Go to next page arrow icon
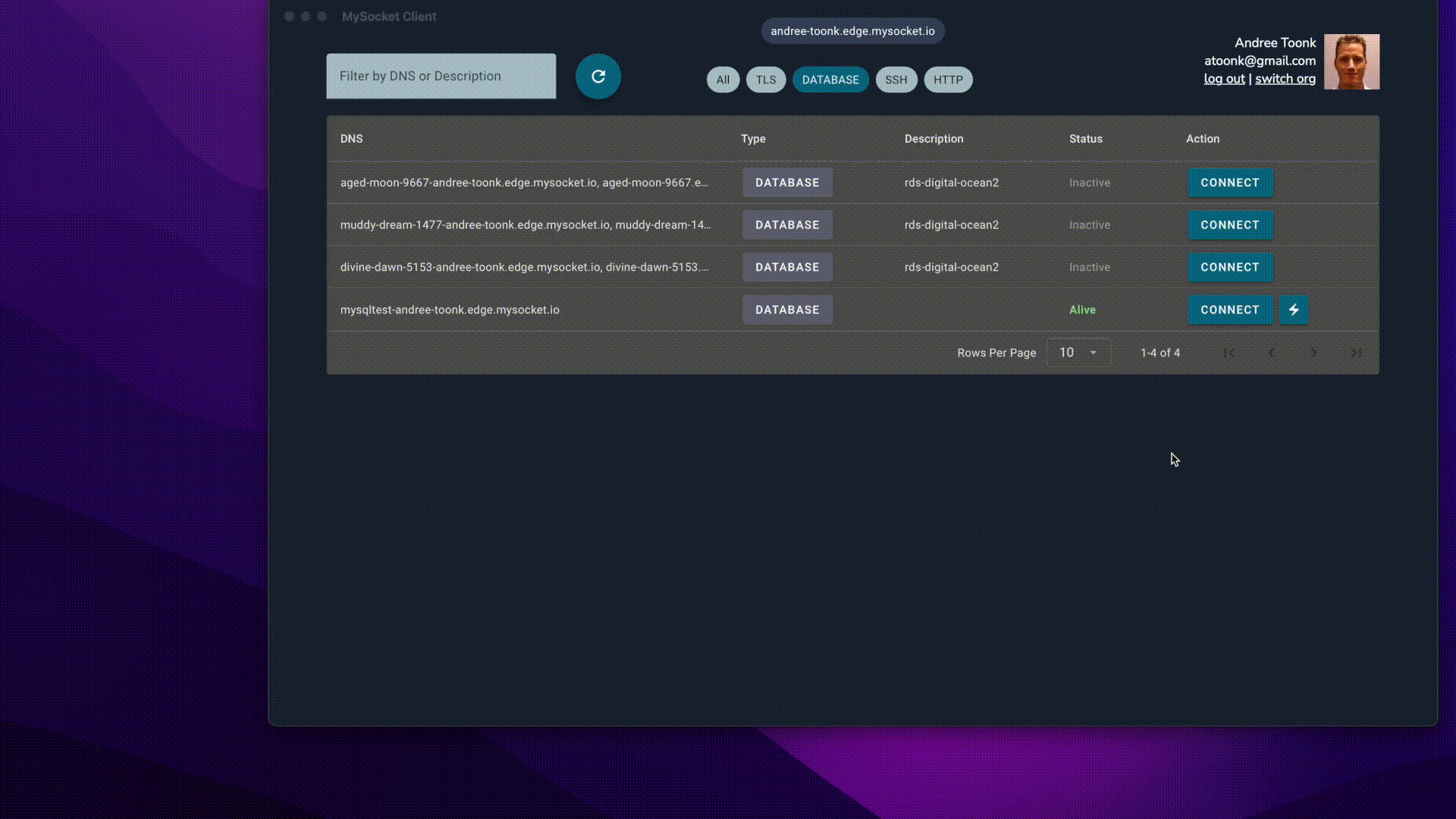This screenshot has width=1456, height=819. (x=1313, y=353)
